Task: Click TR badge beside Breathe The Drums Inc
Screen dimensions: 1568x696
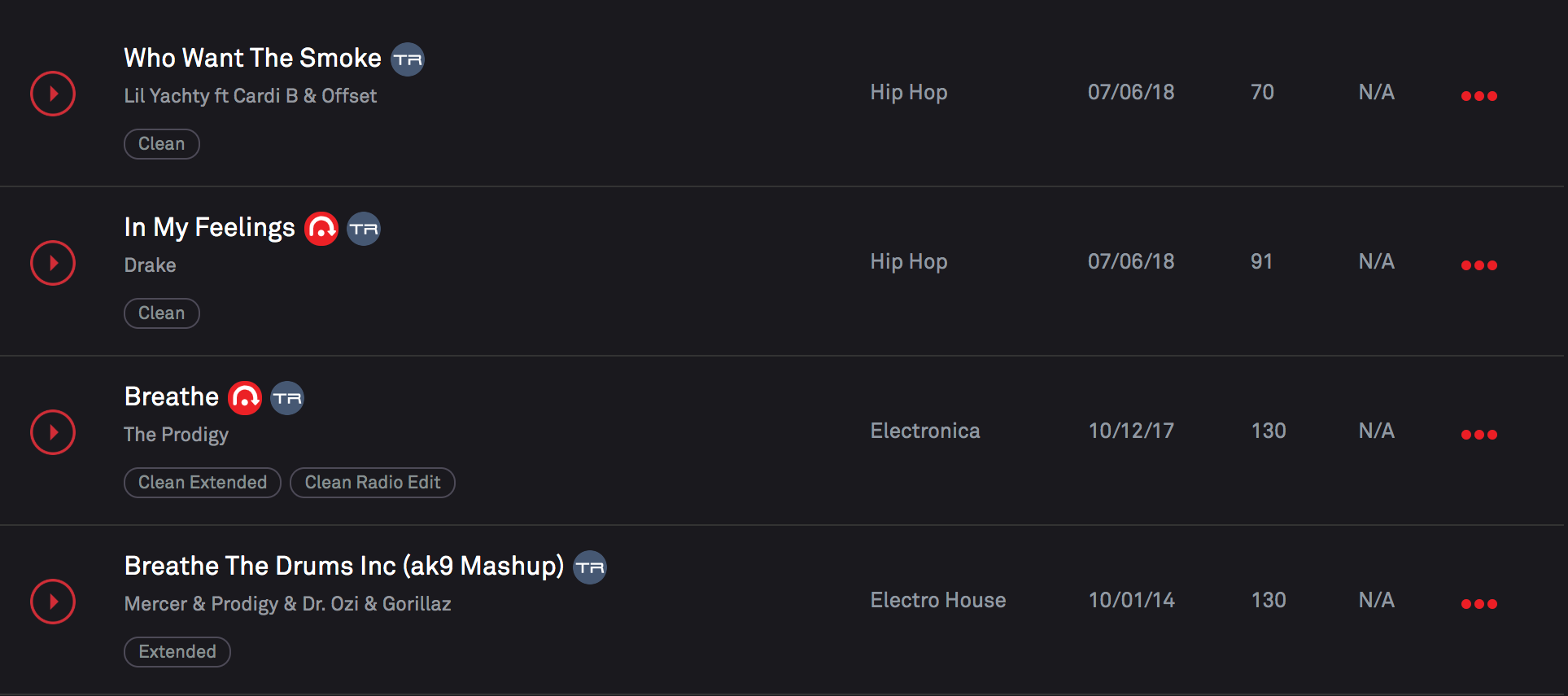Action: click(590, 567)
